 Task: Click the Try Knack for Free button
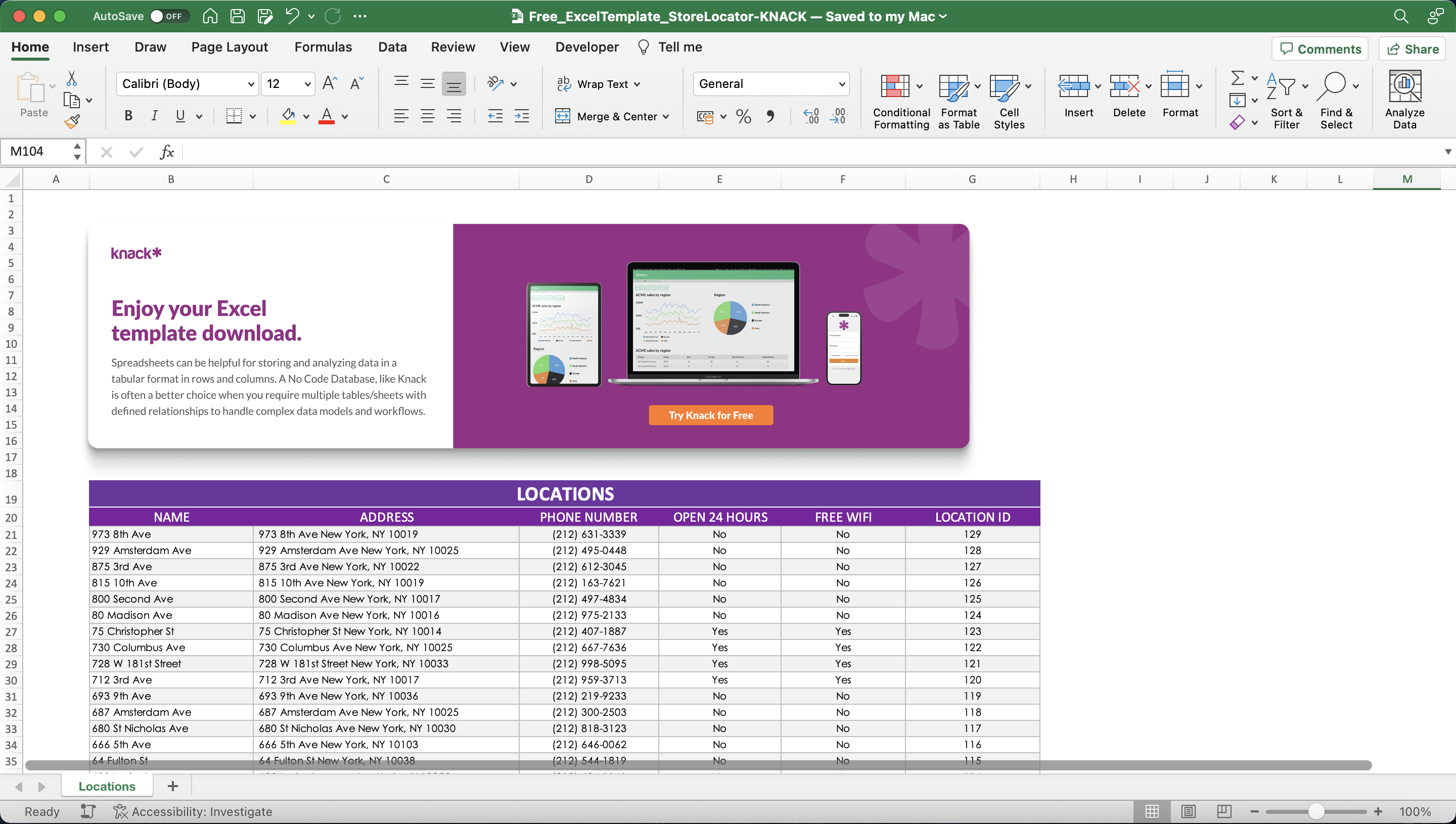click(710, 414)
